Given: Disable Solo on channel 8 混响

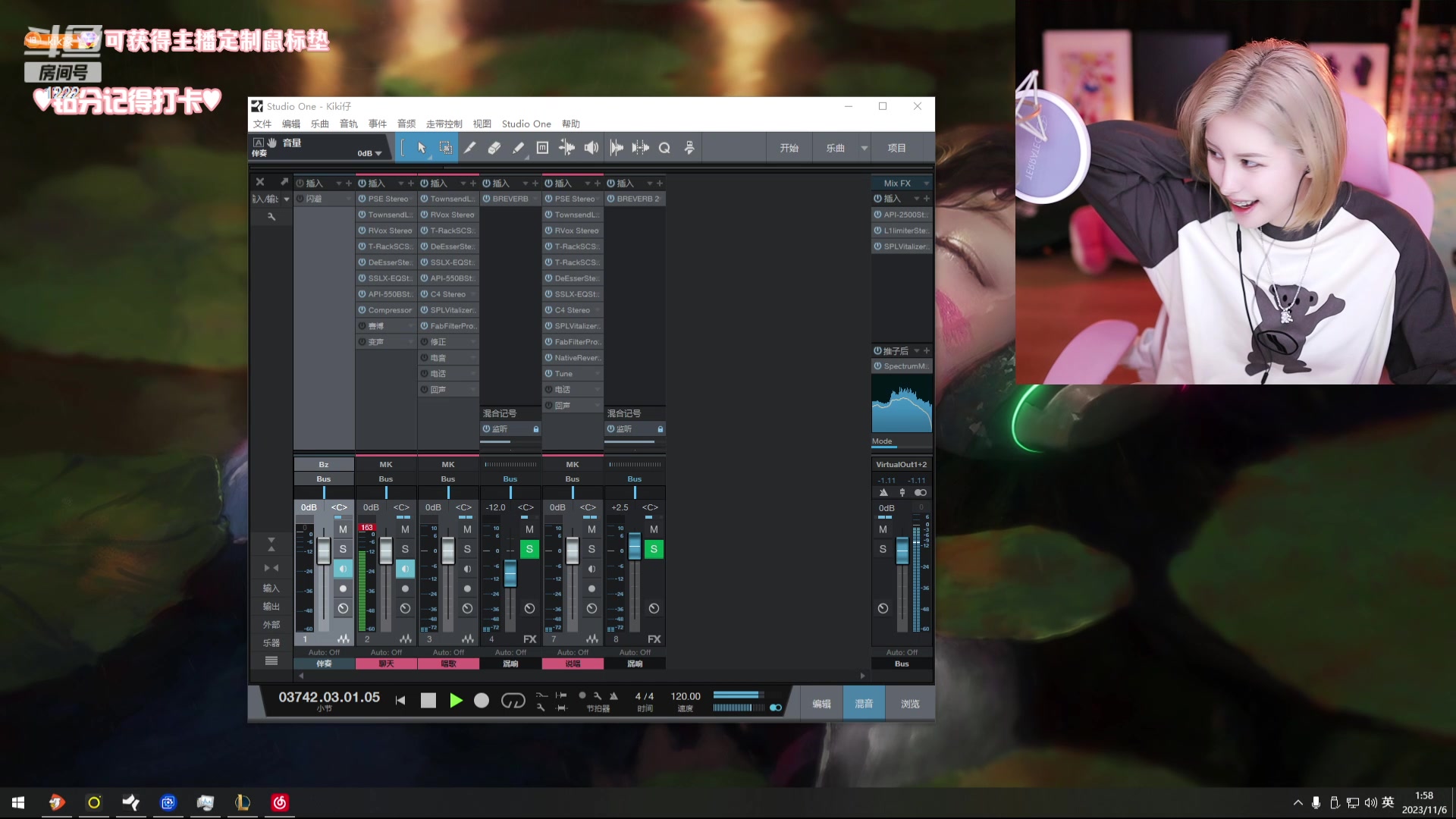Looking at the screenshot, I should (x=654, y=549).
